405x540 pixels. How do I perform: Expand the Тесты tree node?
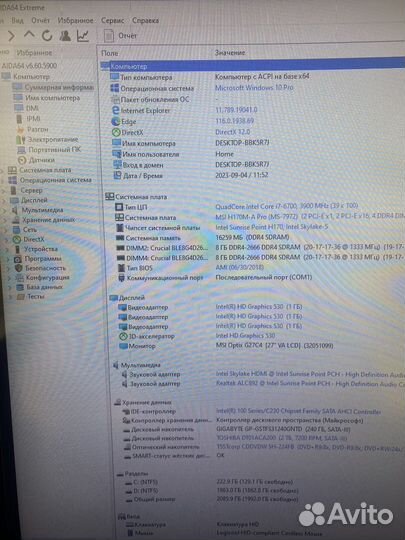point(11,296)
